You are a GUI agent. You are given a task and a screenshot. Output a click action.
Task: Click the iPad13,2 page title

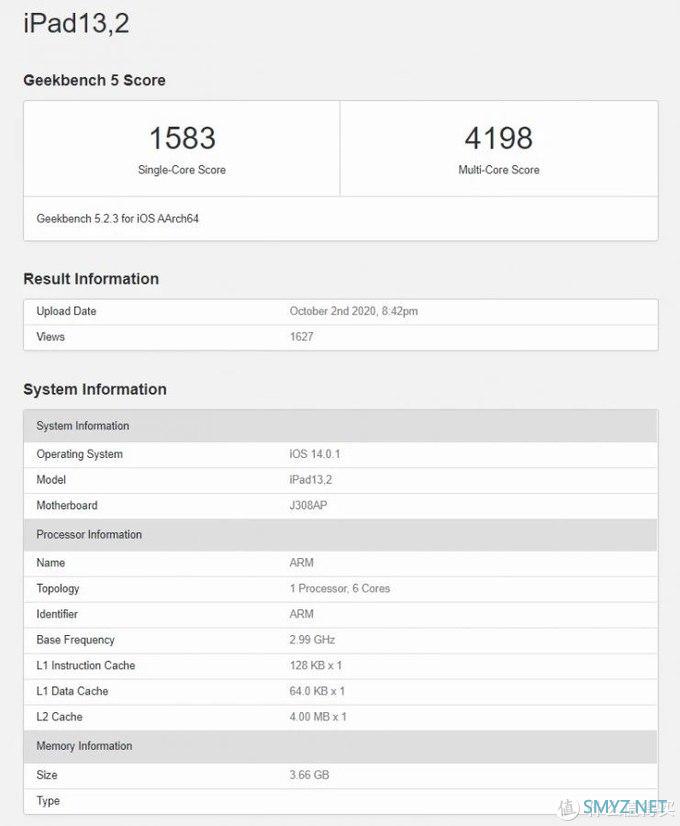click(x=76, y=23)
